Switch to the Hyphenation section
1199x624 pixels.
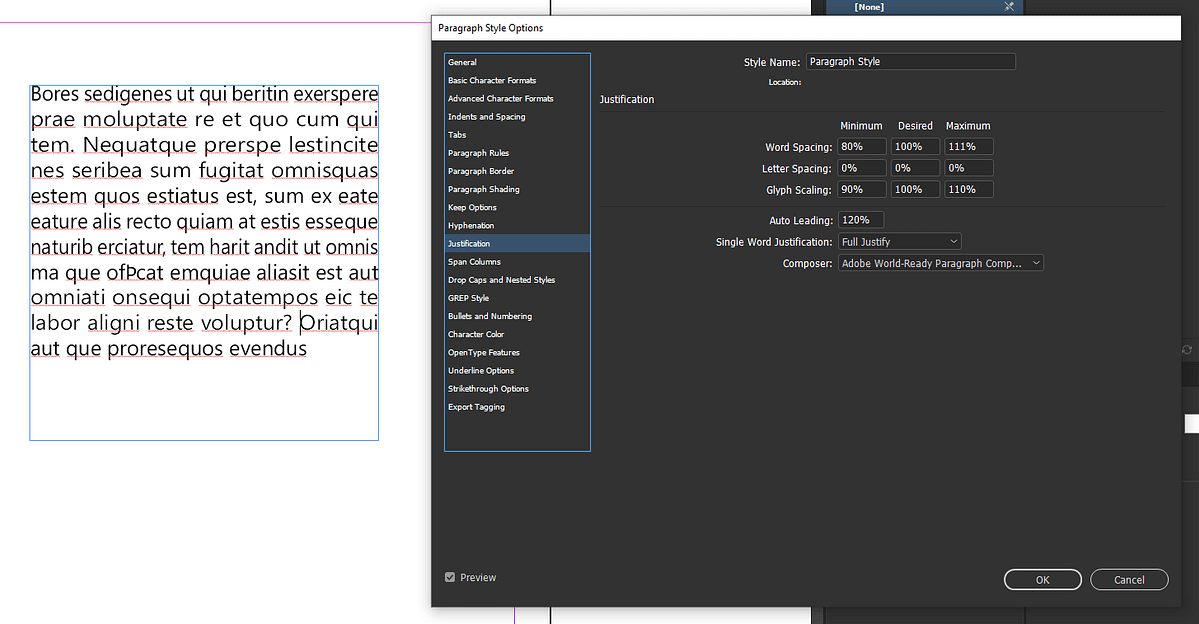click(x=471, y=226)
